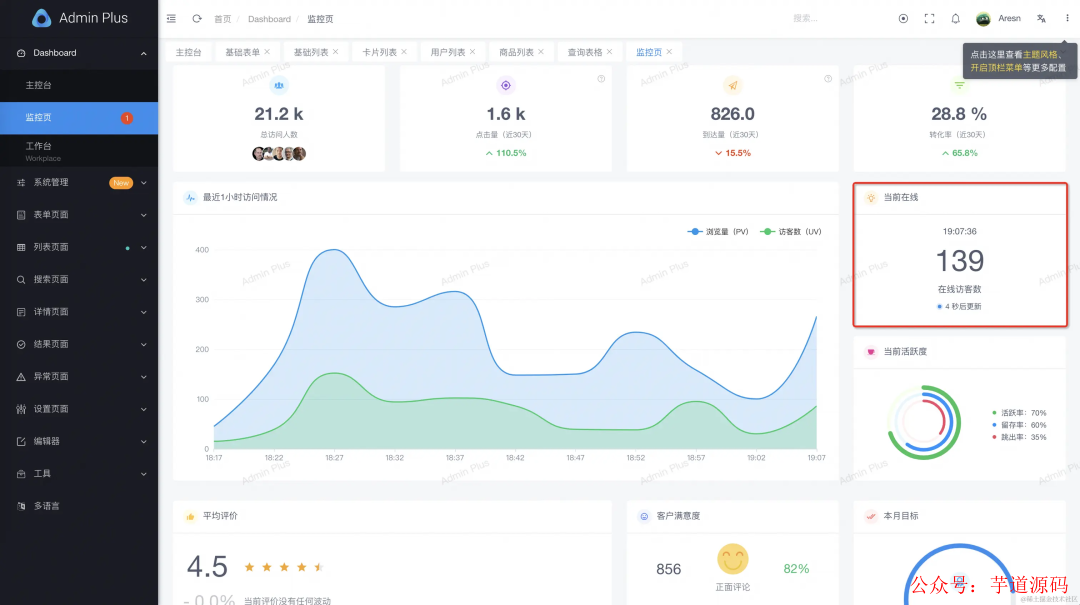1080x605 pixels.
Task: Toggle the 跳出率 35% legend item
Action: click(x=1019, y=437)
